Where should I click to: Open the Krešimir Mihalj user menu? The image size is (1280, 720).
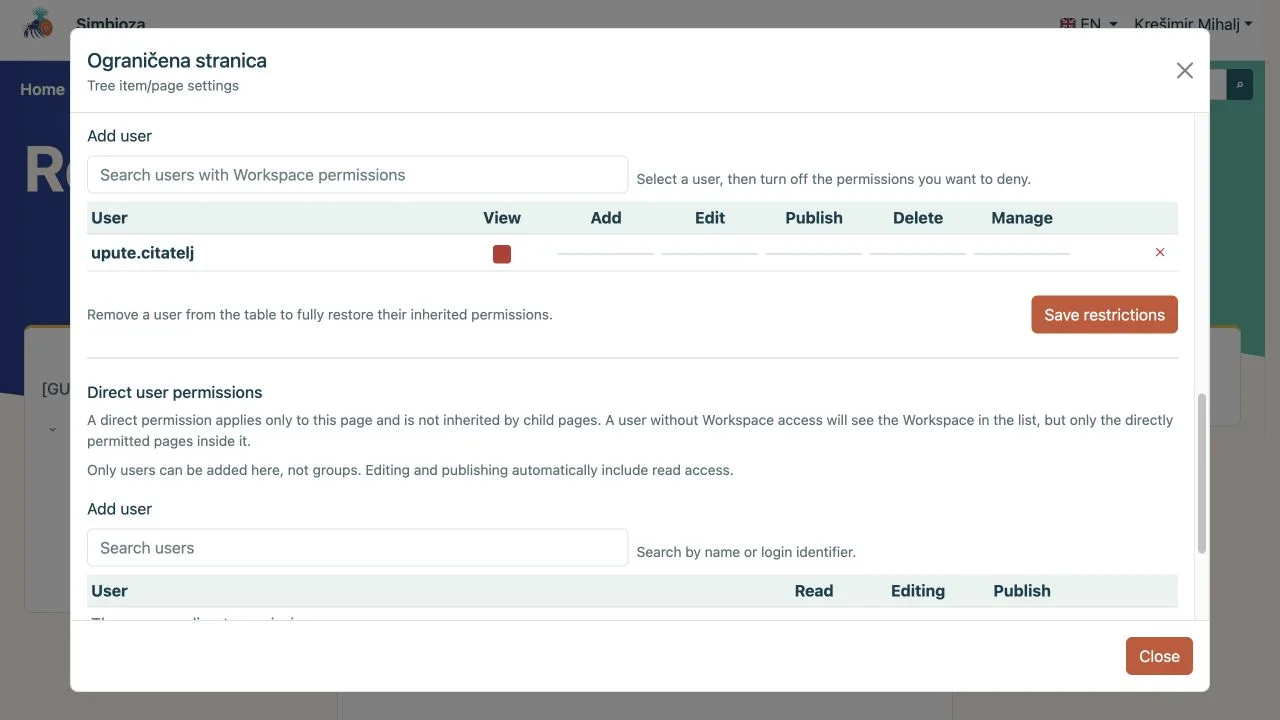pyautogui.click(x=1193, y=24)
